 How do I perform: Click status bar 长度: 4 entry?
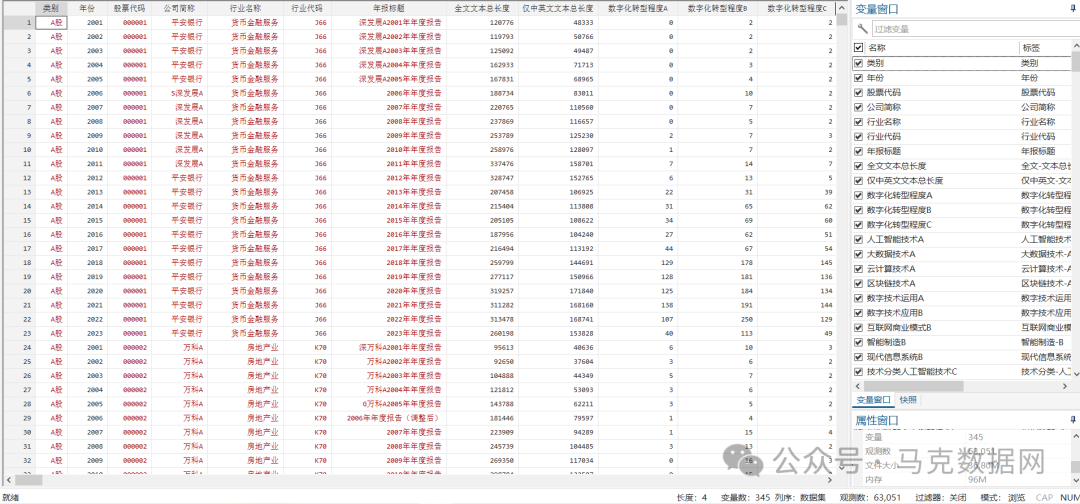point(692,497)
